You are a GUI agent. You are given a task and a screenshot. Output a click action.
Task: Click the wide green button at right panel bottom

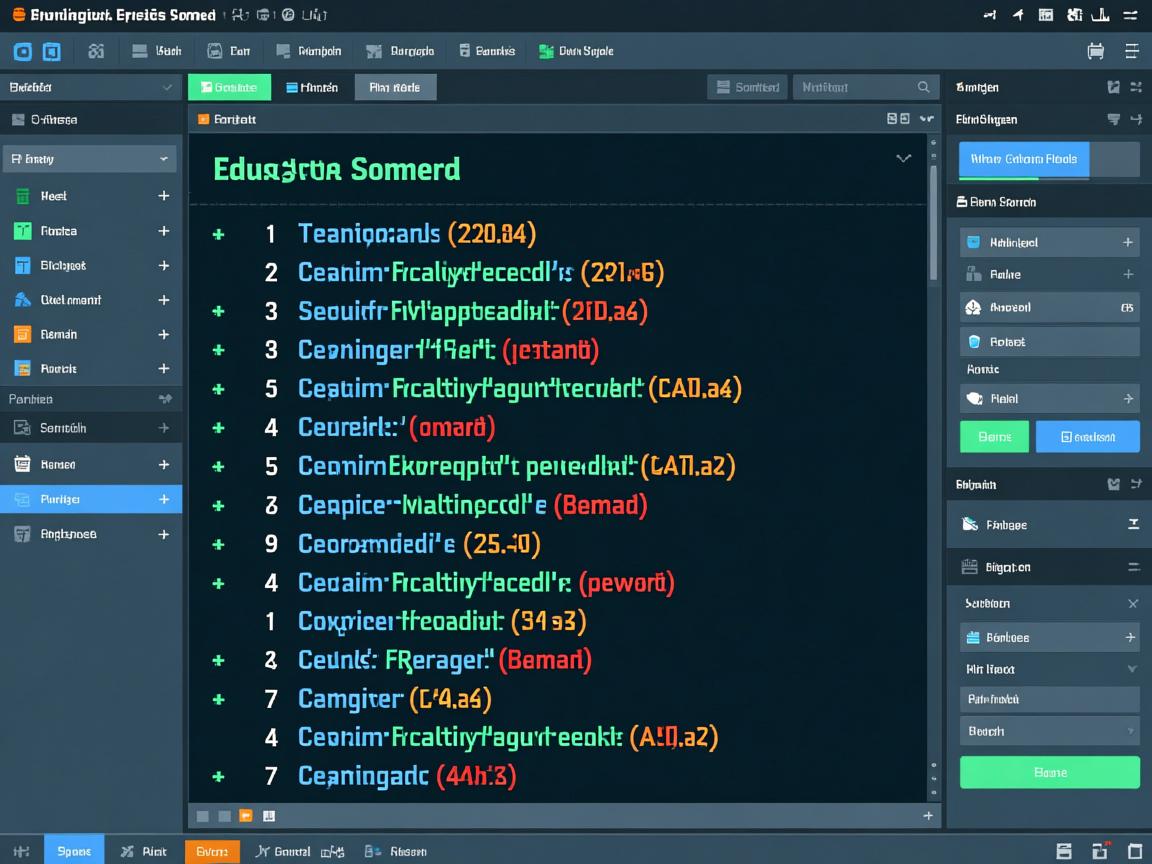[1049, 772]
